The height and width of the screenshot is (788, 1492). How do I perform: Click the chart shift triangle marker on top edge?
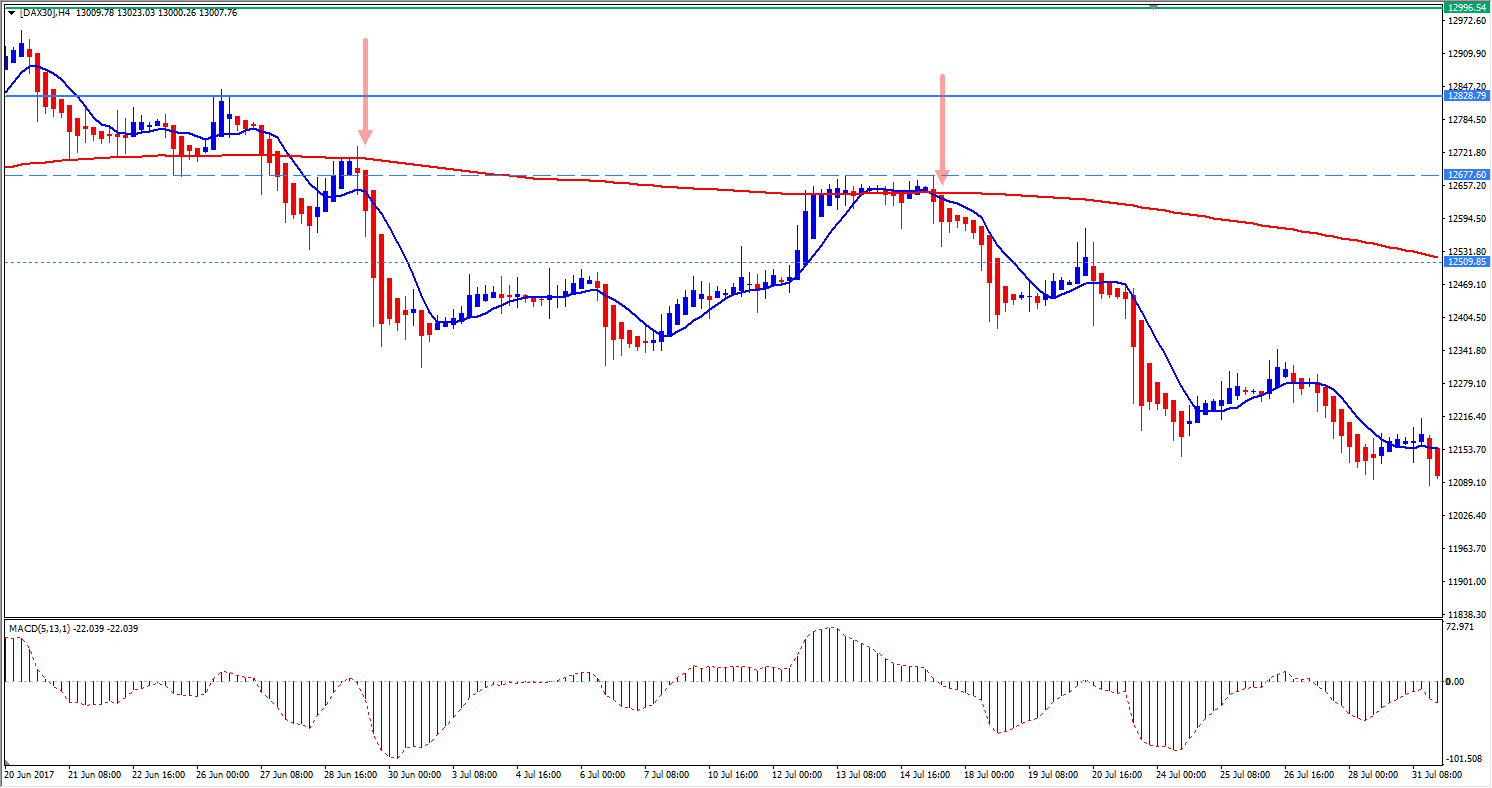pos(1154,6)
